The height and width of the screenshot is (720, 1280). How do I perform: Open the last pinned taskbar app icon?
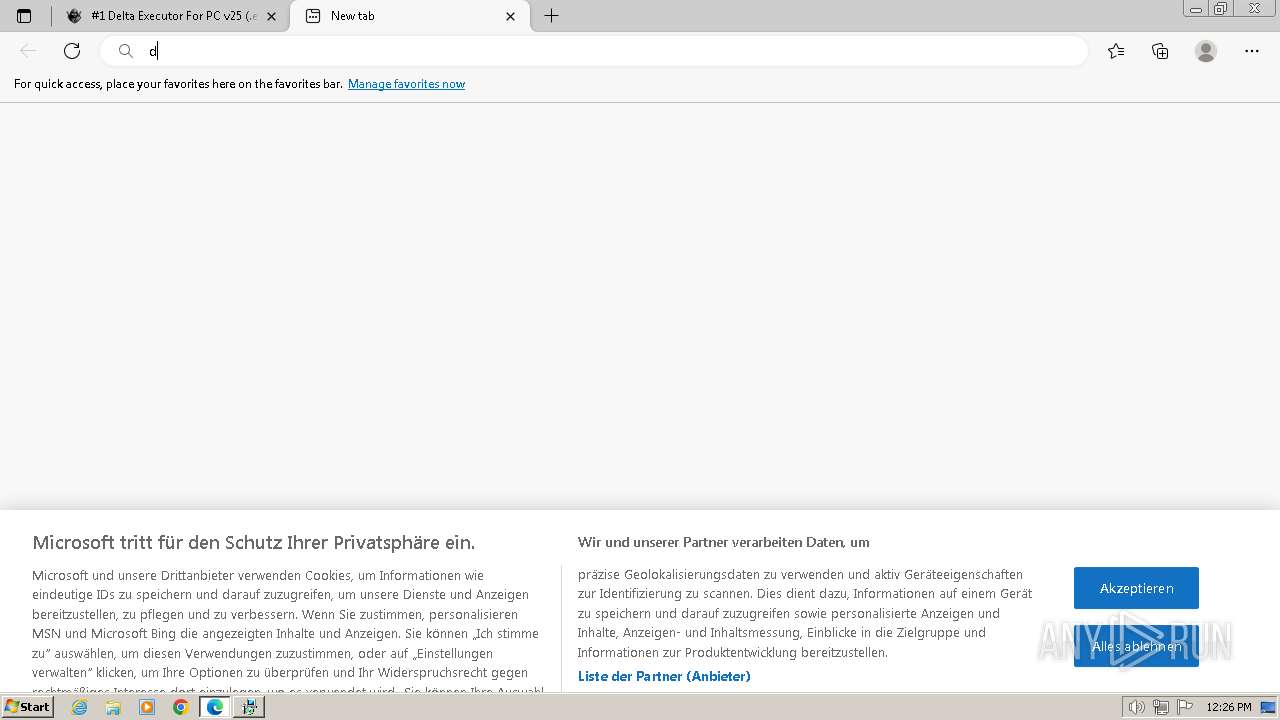(x=249, y=707)
